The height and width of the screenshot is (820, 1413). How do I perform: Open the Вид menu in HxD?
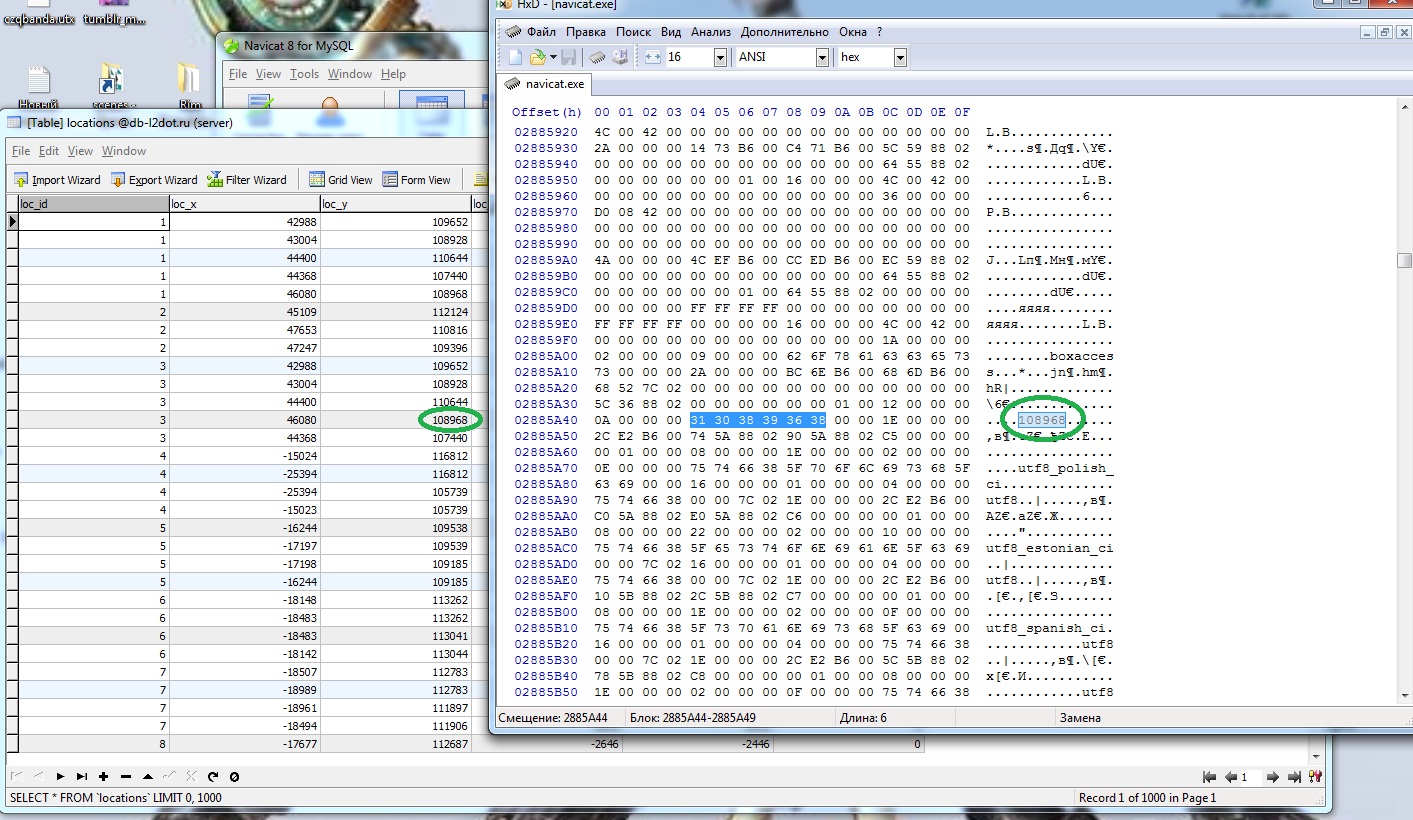671,32
